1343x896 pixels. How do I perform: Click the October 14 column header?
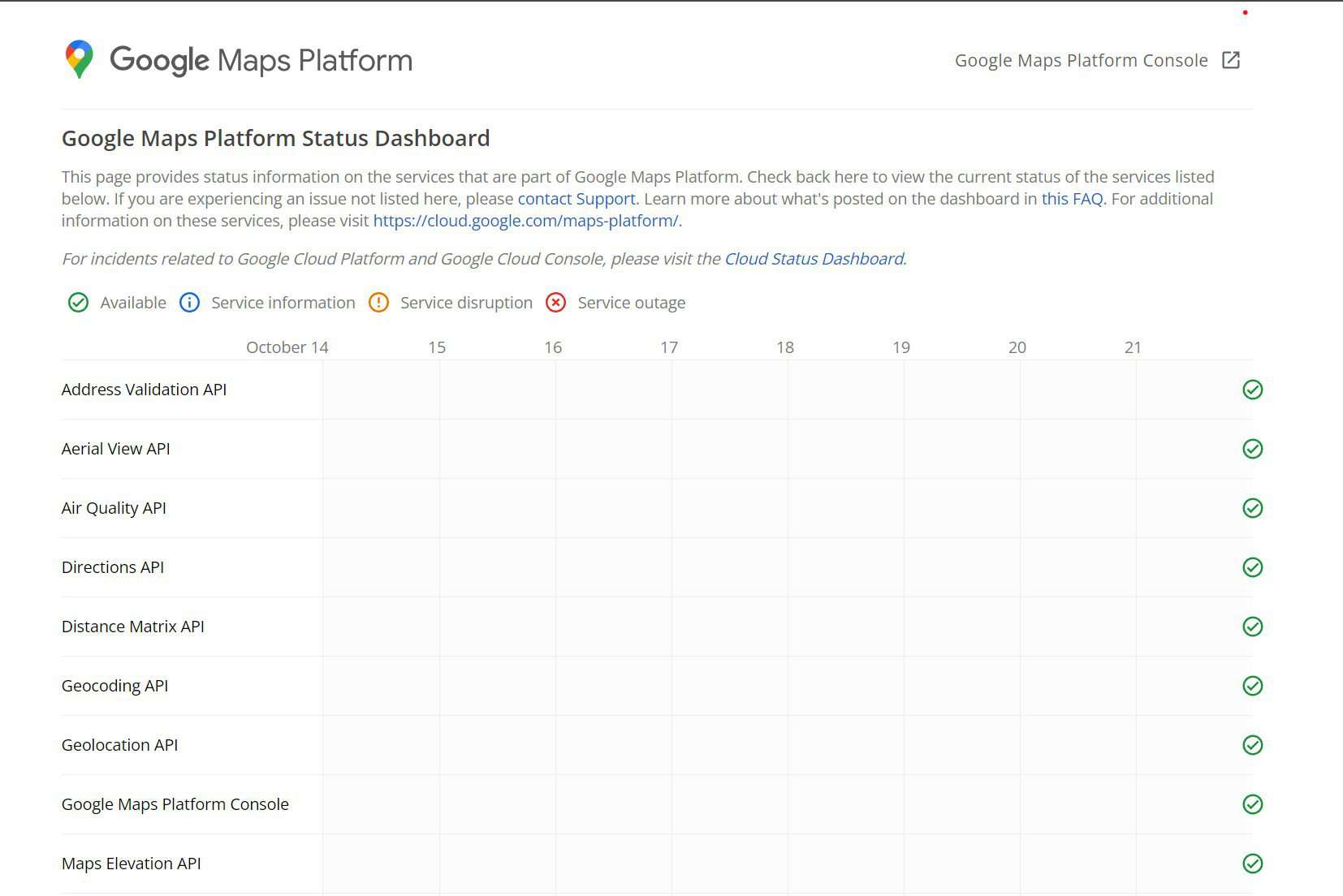click(x=287, y=347)
